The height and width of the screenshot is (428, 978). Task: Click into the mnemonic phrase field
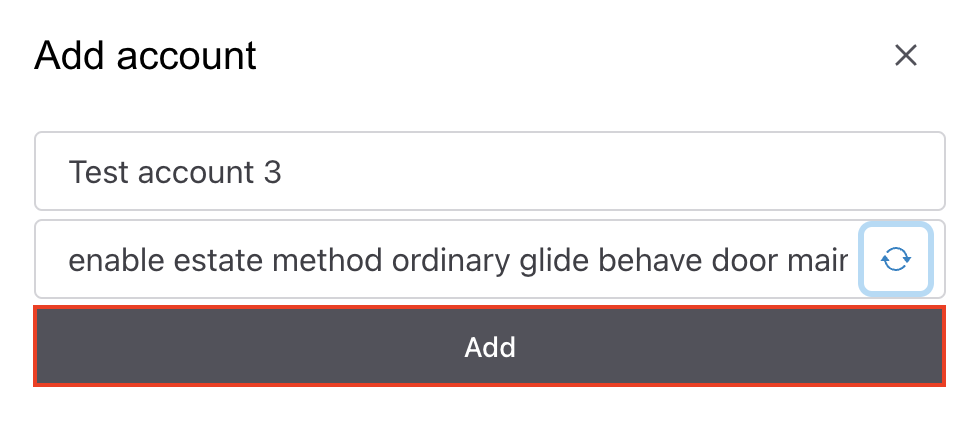click(x=450, y=261)
